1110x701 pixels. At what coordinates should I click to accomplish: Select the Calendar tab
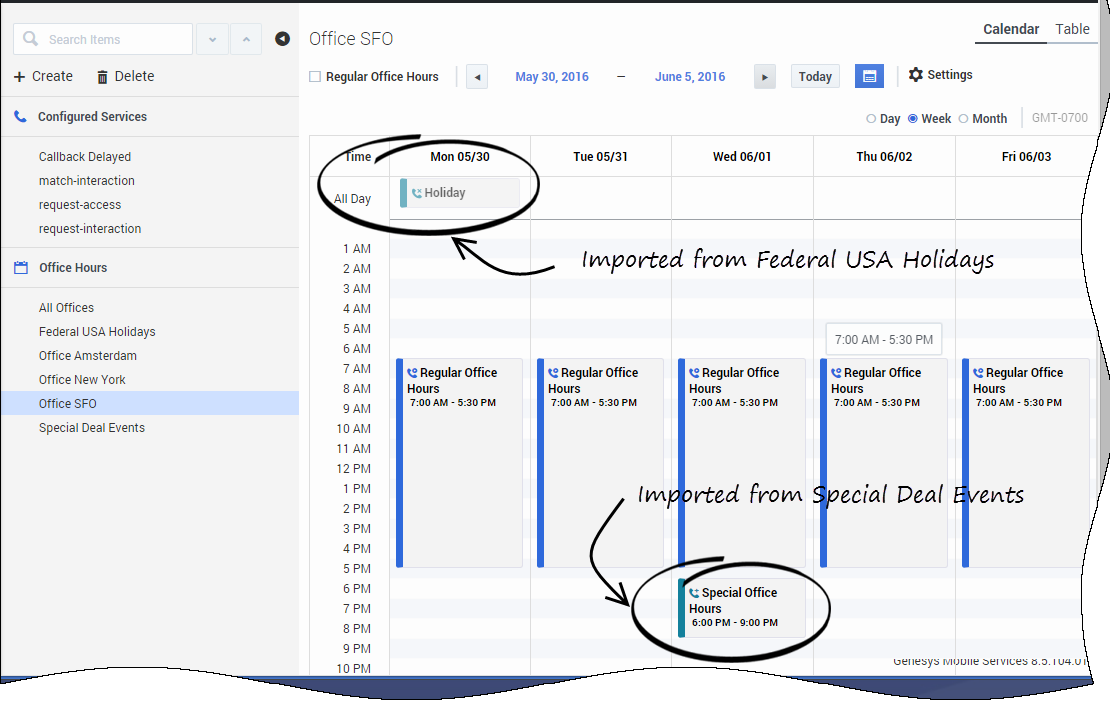pyautogui.click(x=1010, y=29)
